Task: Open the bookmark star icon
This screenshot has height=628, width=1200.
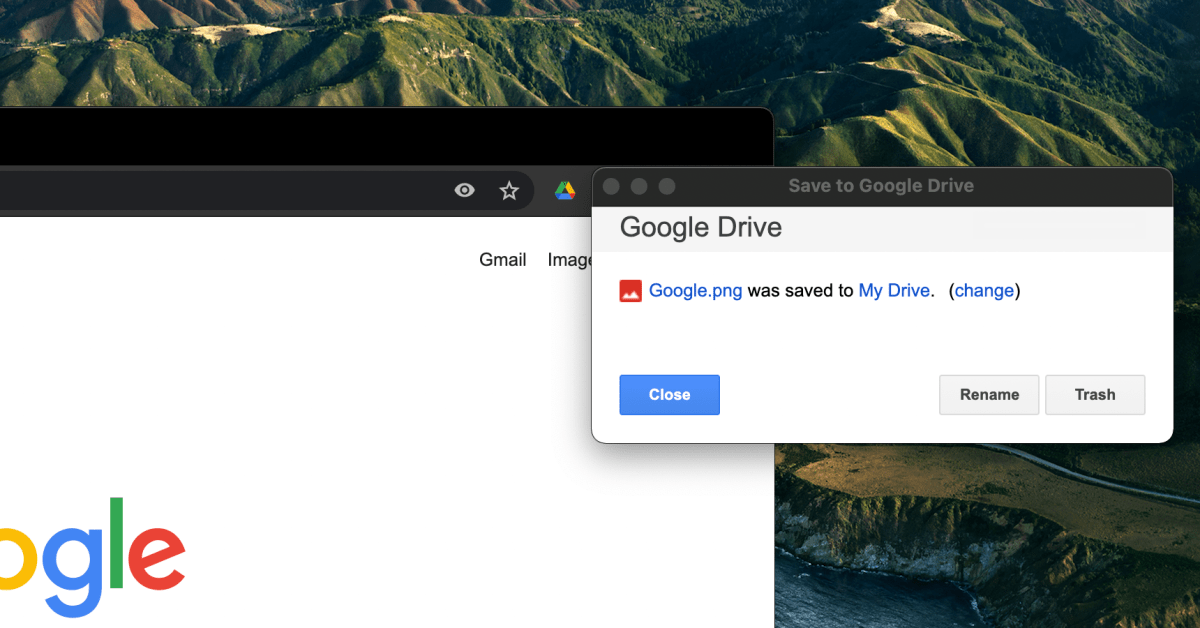Action: [509, 190]
